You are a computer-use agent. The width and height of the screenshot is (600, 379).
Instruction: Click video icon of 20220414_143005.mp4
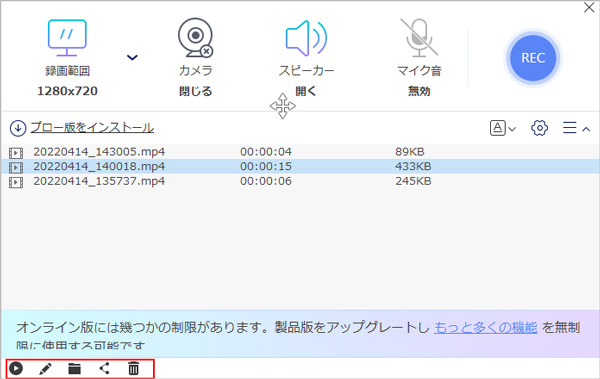16,153
